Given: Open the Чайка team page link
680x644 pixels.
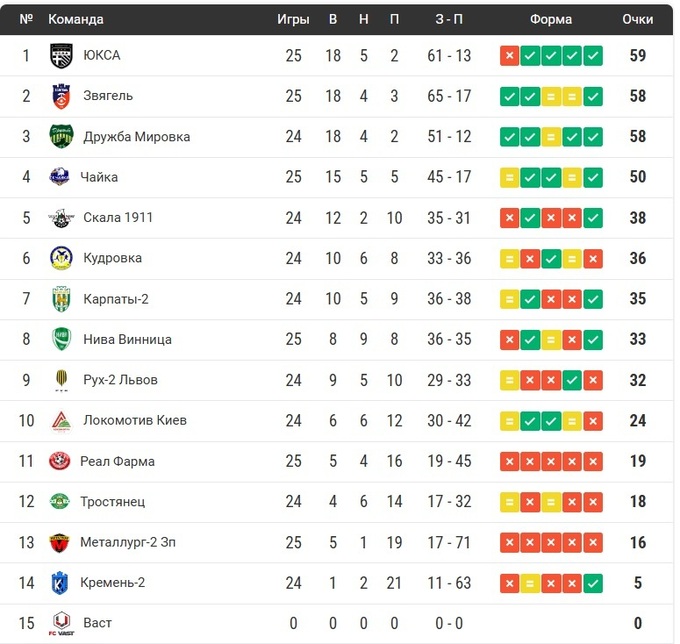Looking at the screenshot, I should point(101,177).
